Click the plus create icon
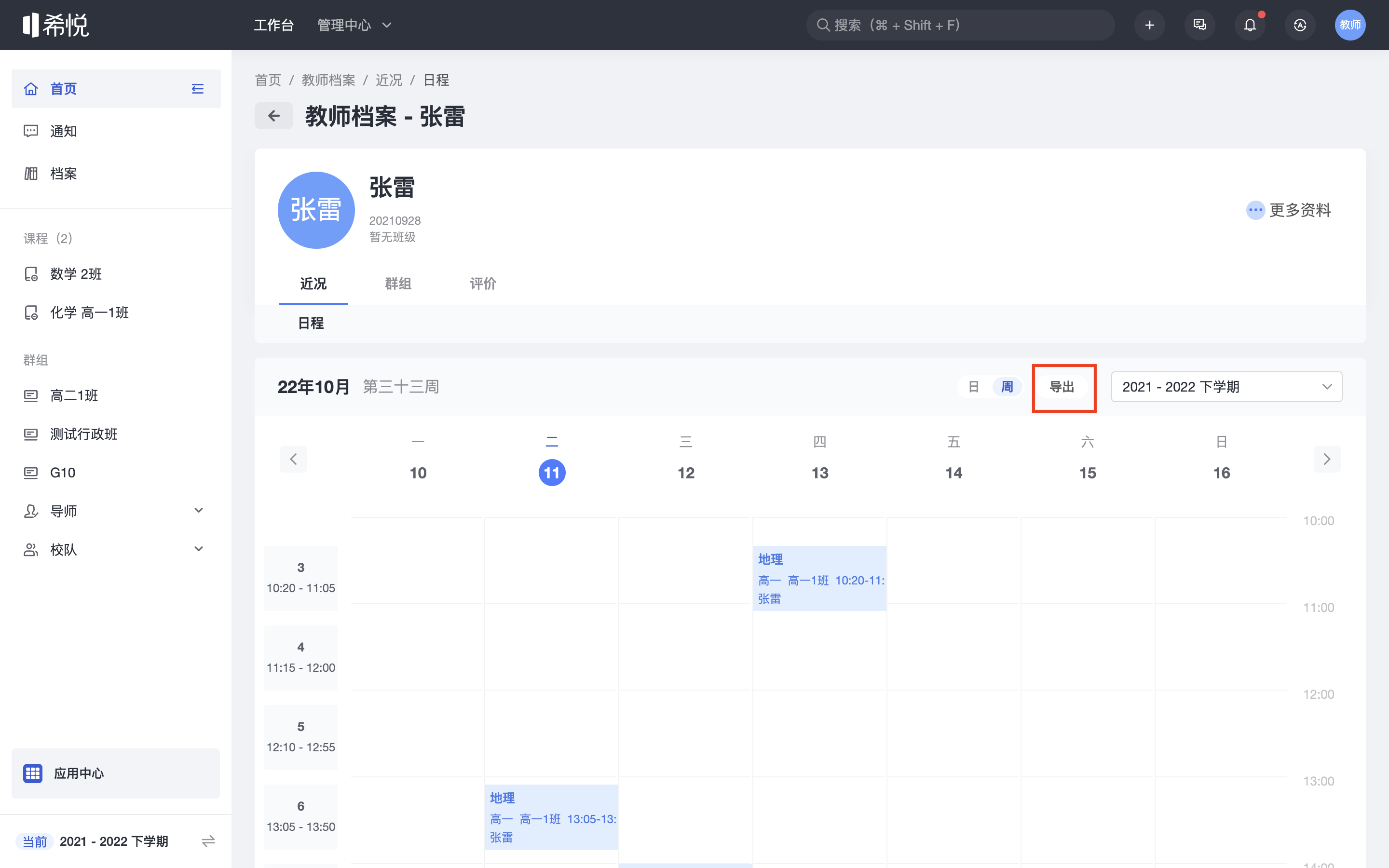This screenshot has width=1389, height=868. point(1149,25)
